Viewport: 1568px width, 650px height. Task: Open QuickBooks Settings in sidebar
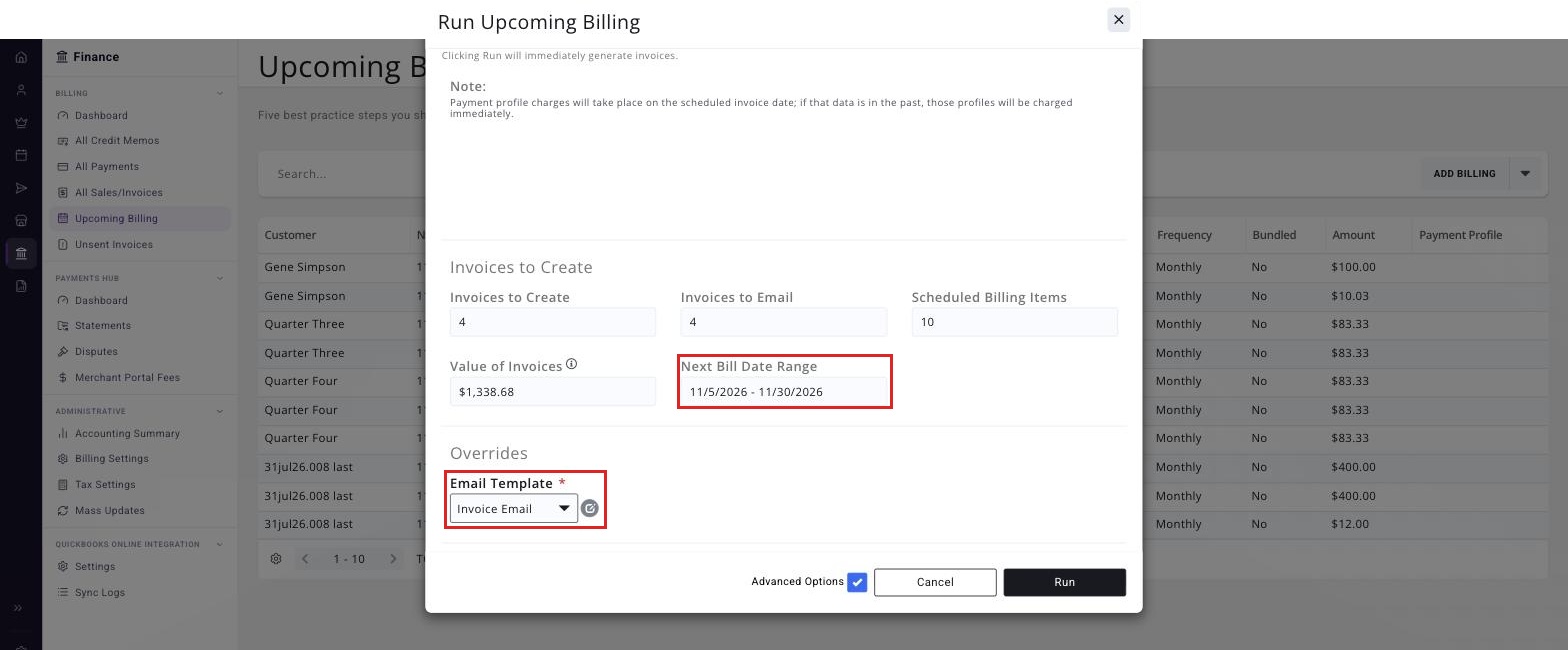(x=95, y=567)
